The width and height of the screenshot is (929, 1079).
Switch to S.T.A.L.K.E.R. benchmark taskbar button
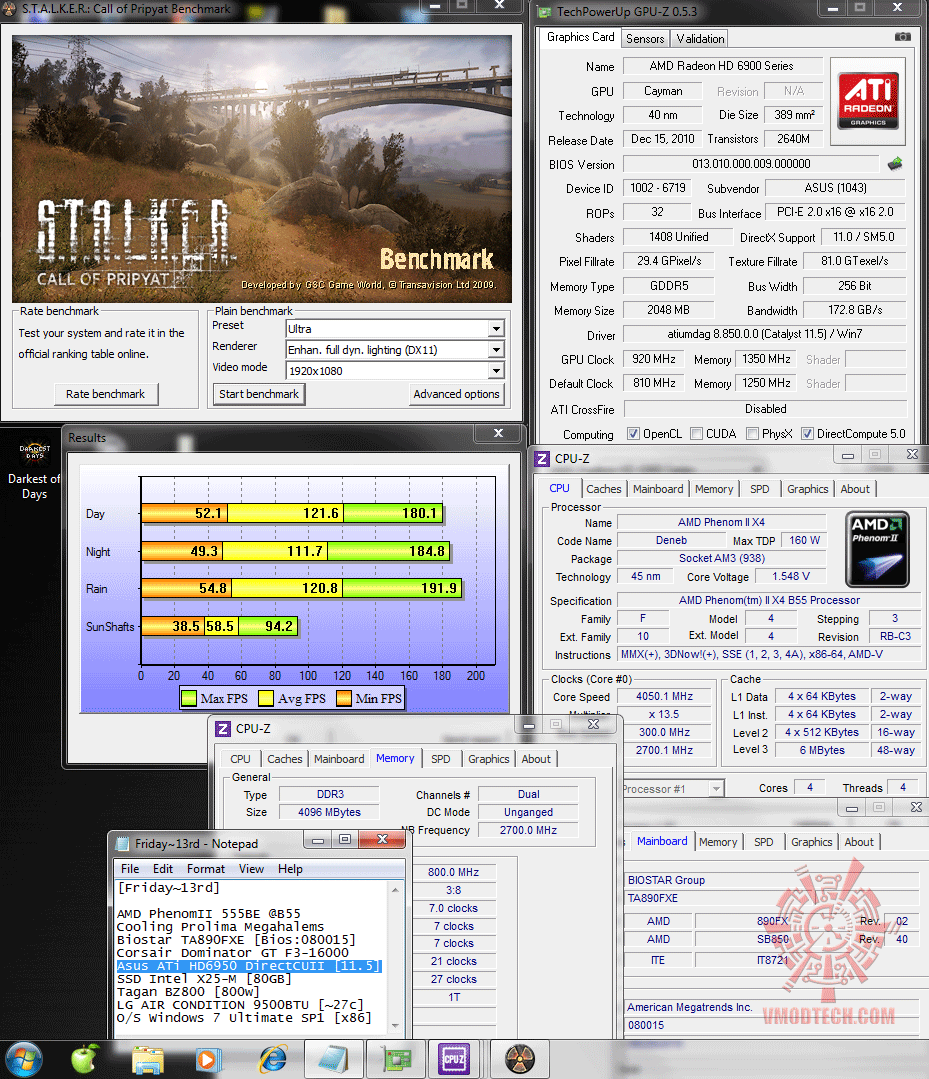click(520, 1060)
